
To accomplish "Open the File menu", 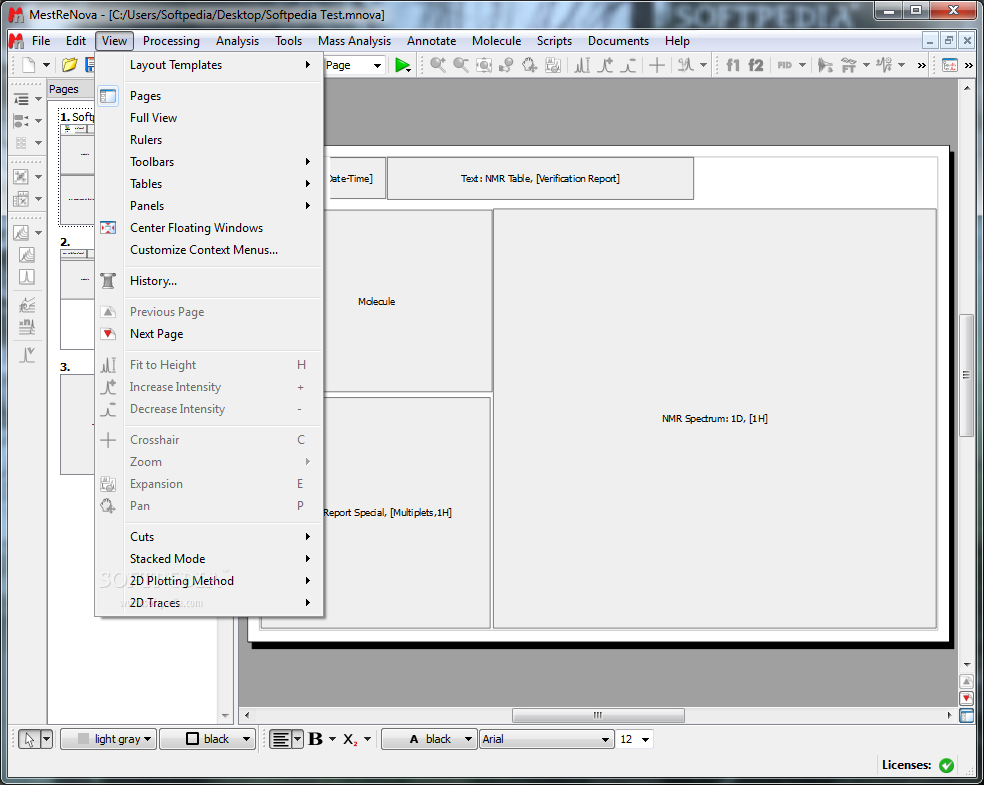I will point(41,41).
